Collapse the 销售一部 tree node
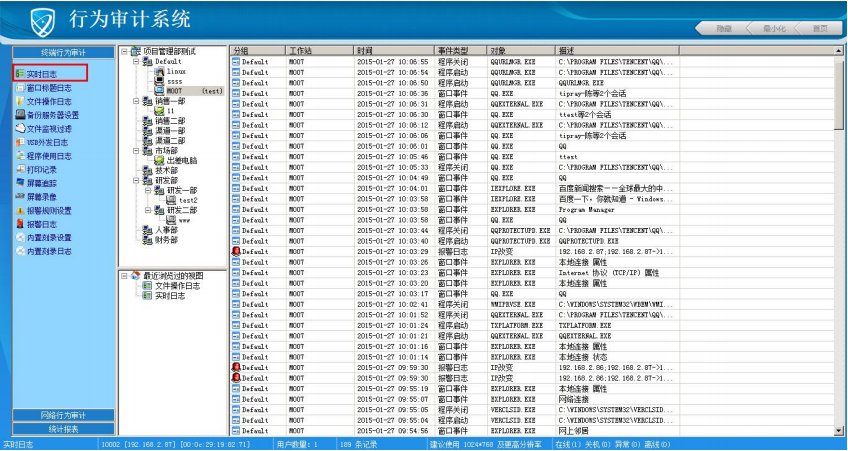This screenshot has width=848, height=451. 136,101
